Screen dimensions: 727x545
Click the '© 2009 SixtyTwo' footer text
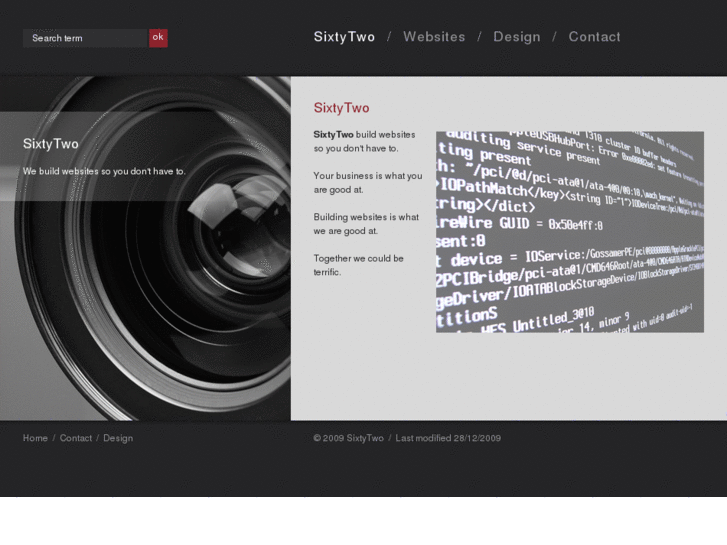[x=349, y=438]
